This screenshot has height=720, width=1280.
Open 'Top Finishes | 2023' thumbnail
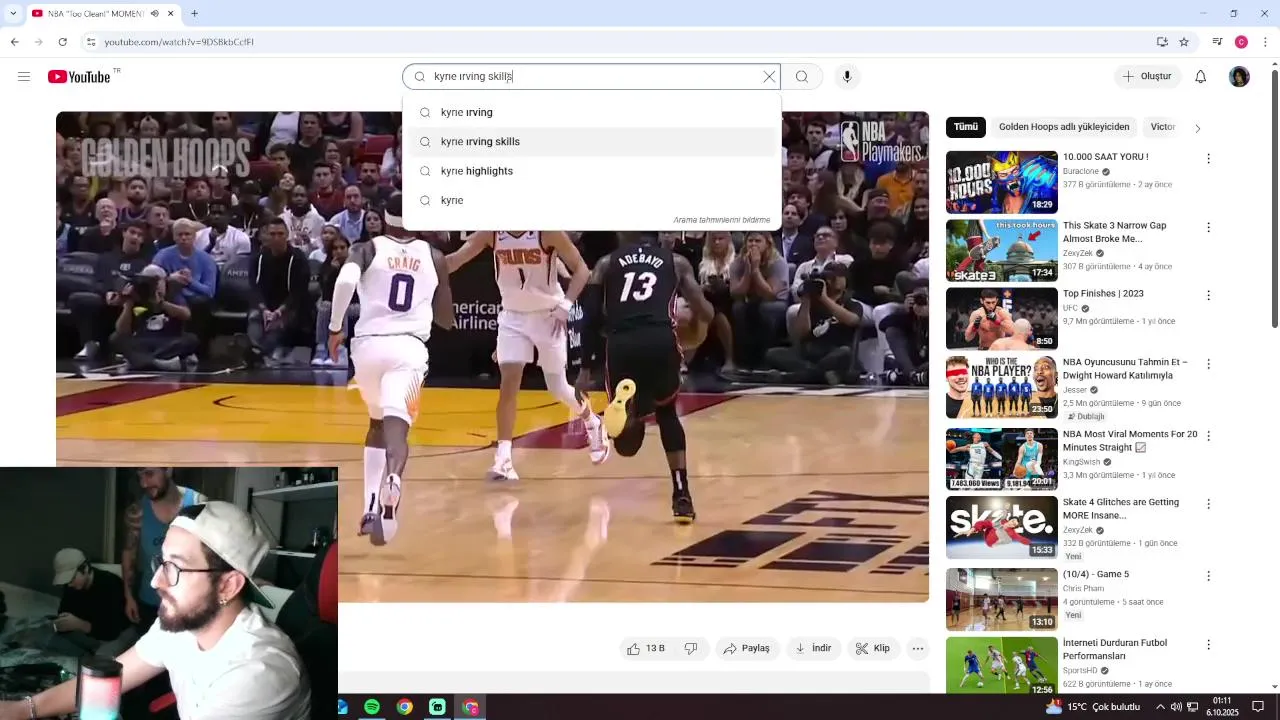(1001, 318)
